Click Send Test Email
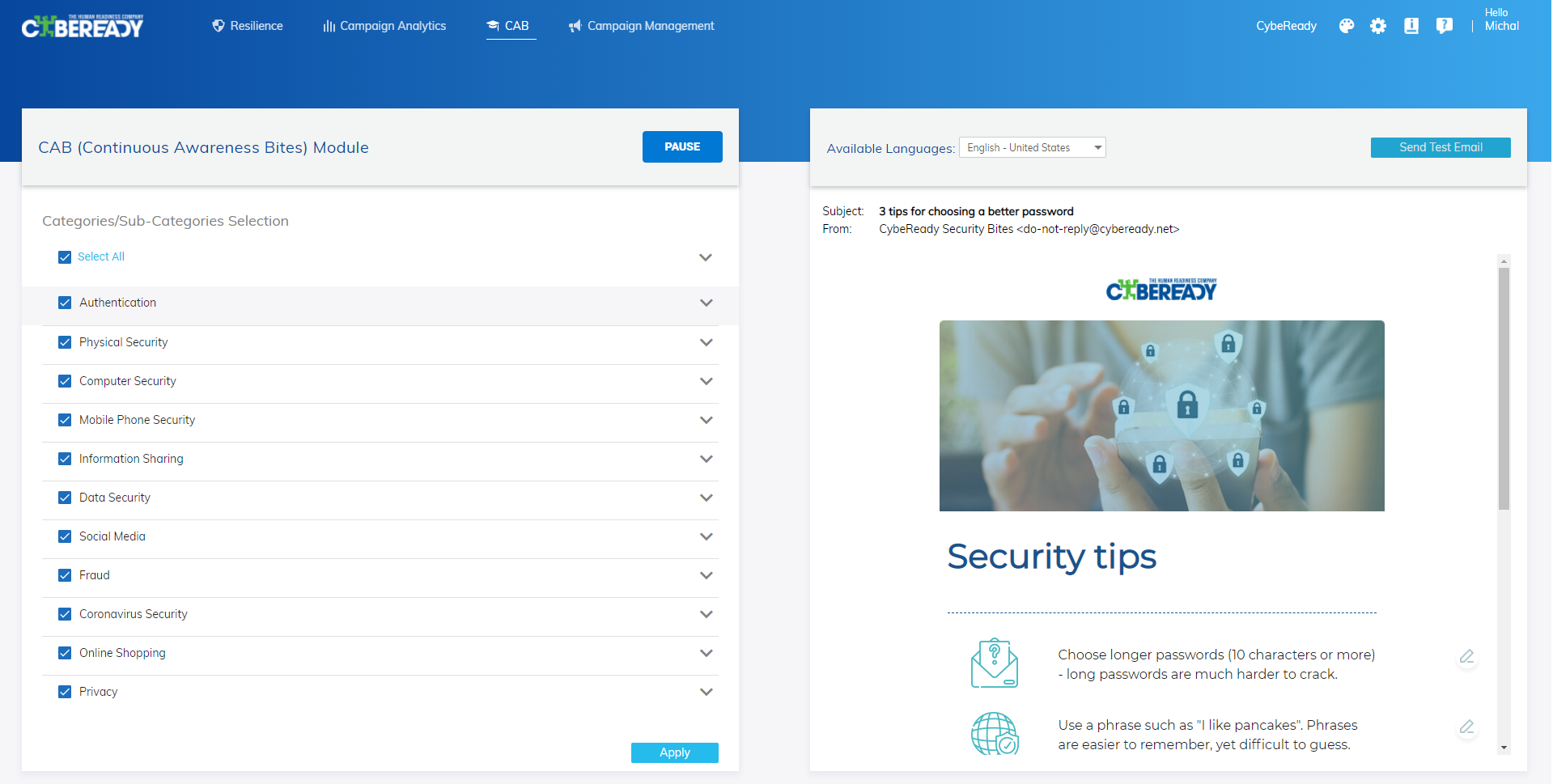The image size is (1553, 784). pyautogui.click(x=1440, y=147)
